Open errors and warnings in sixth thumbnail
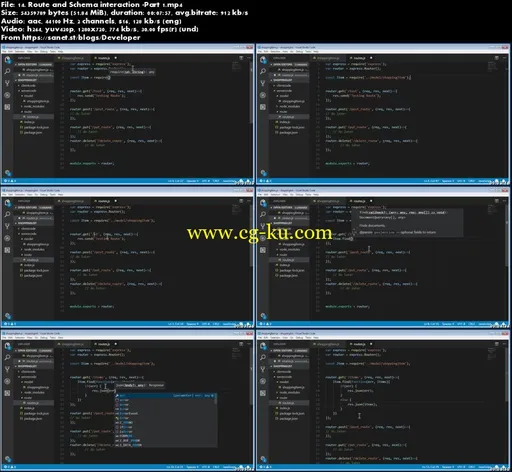This screenshot has height=472, width=512. click(265, 467)
